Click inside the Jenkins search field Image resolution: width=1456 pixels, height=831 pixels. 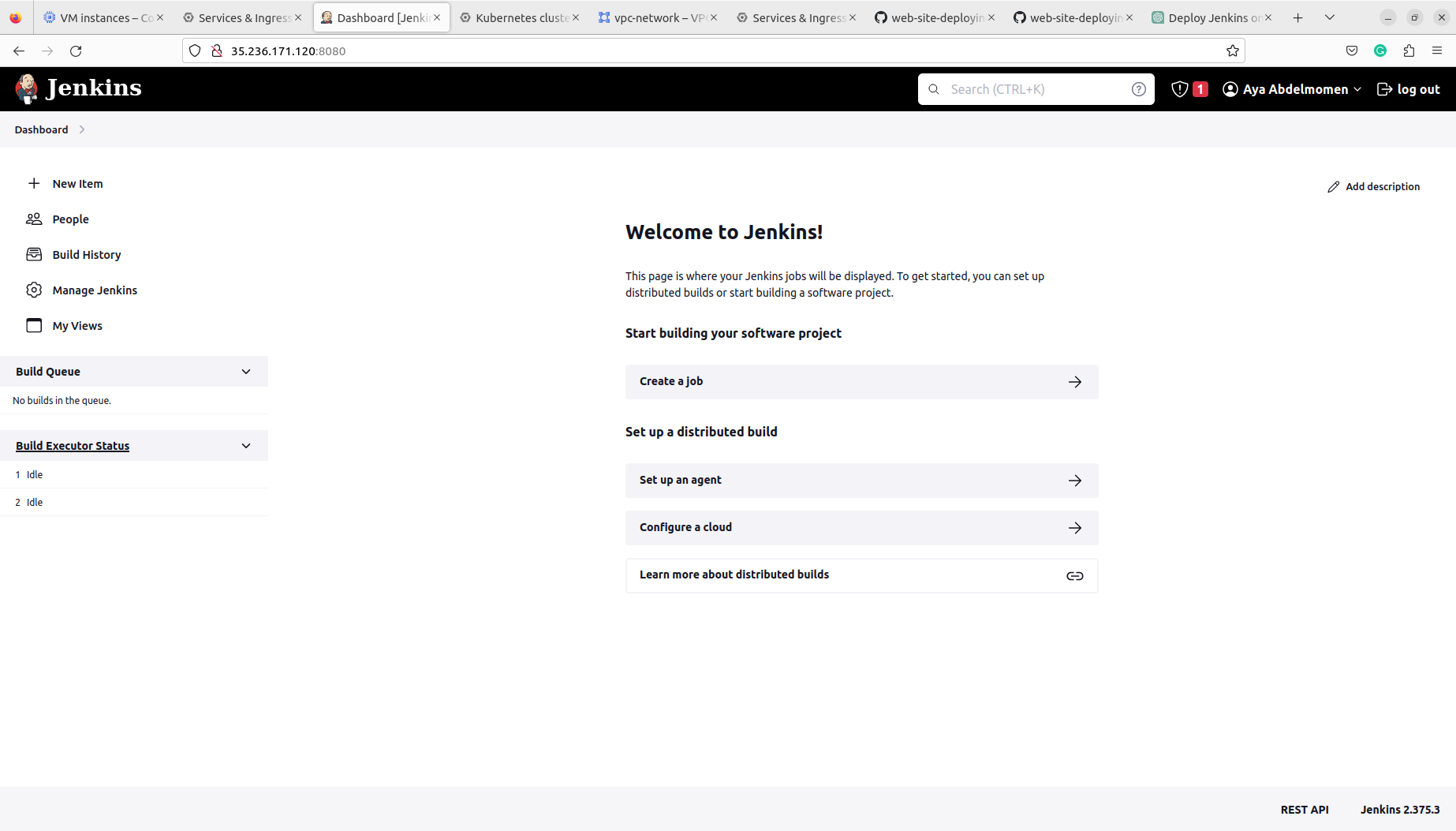tap(1025, 89)
